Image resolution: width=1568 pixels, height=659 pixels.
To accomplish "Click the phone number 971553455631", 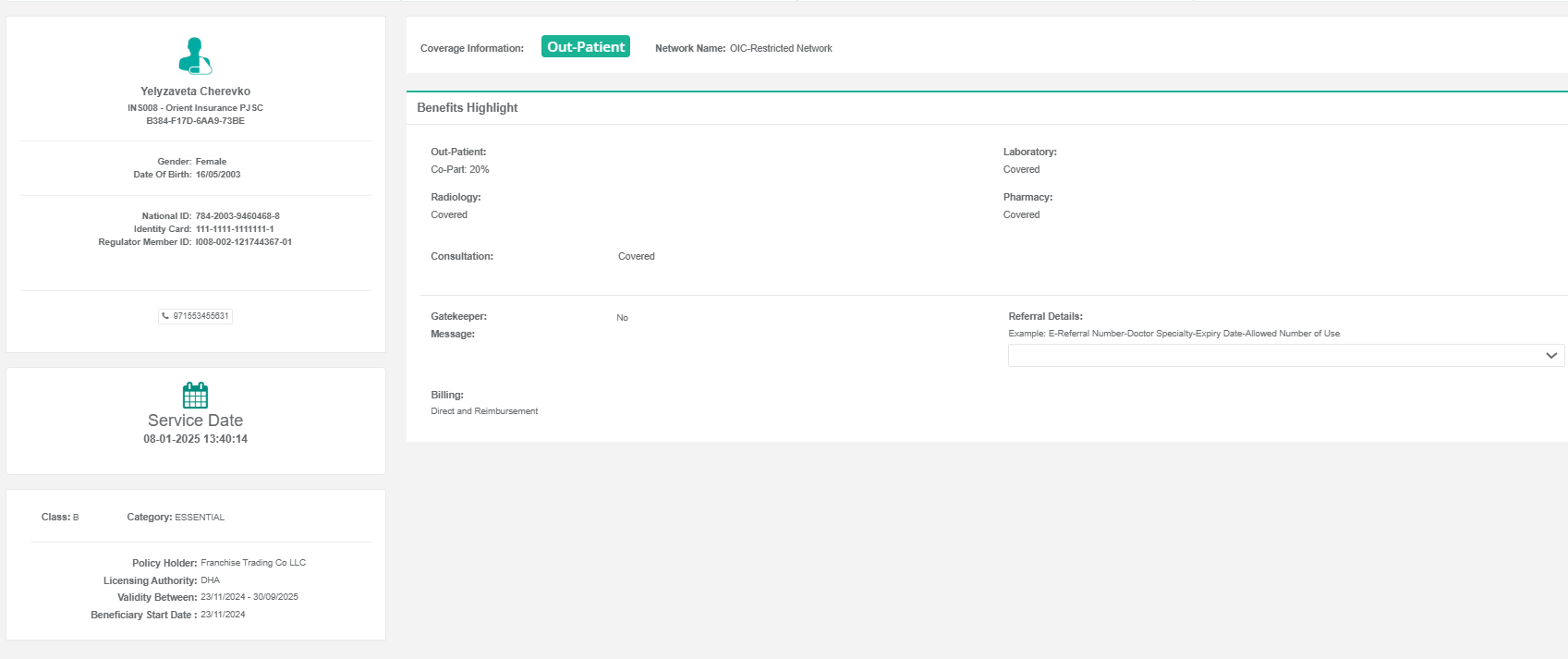I will 201,316.
